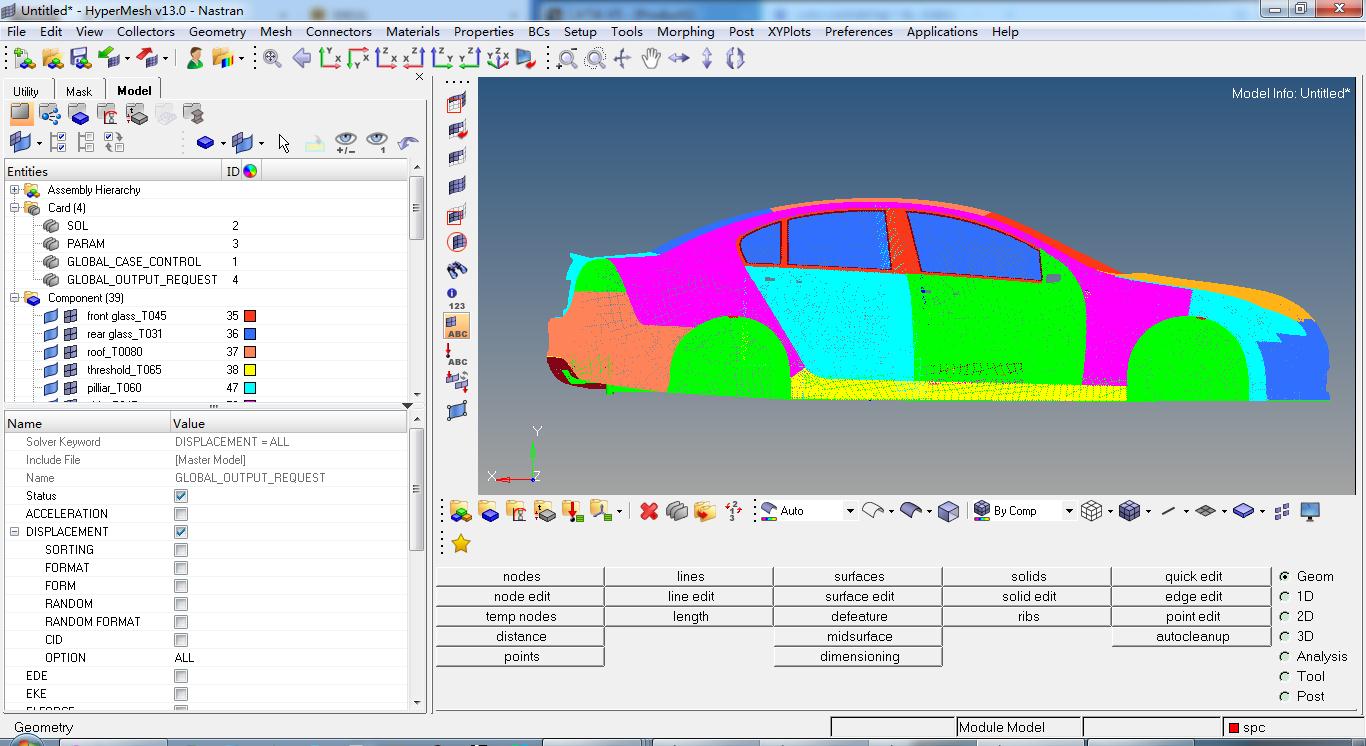Viewport: 1366px width, 746px height.
Task: Click the dimensioning panel button
Action: point(859,656)
